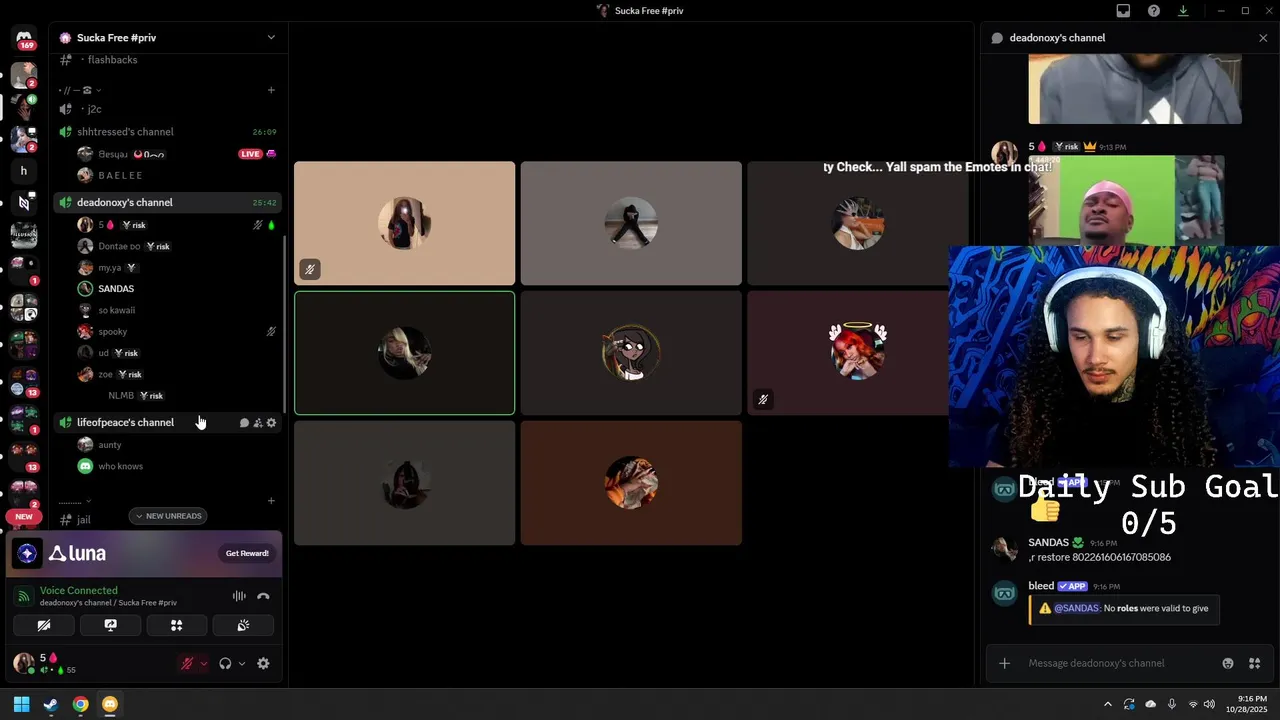
Task: Select cartoon glasses avatar participant tile
Action: tap(631, 353)
